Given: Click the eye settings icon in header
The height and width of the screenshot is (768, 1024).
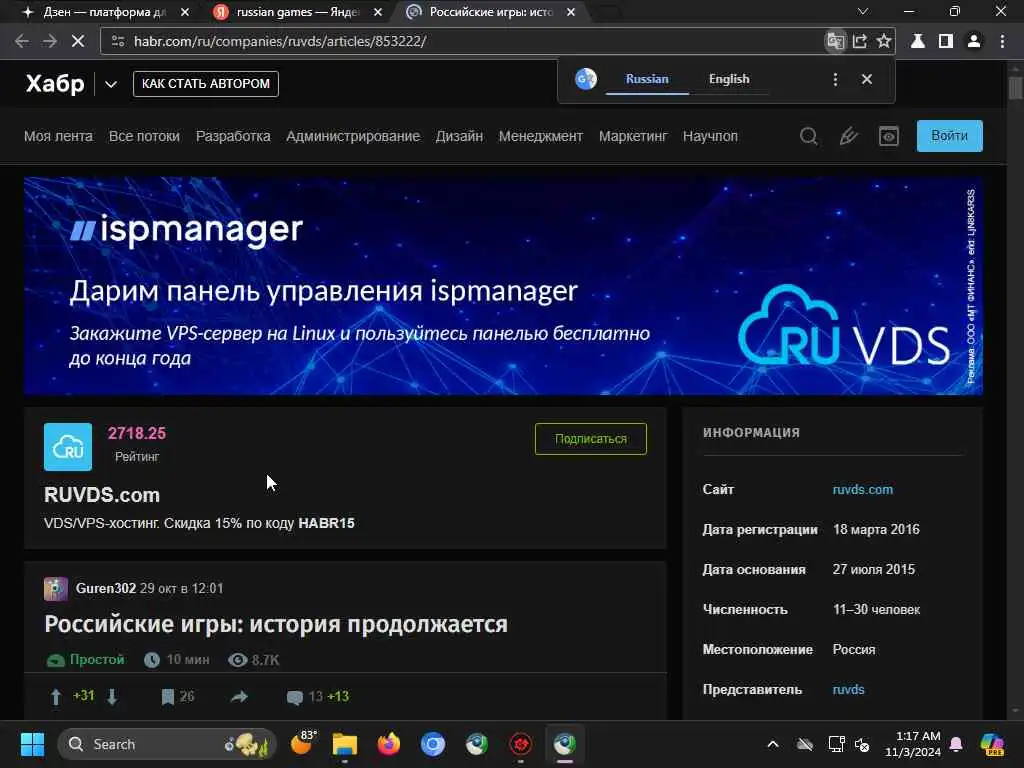Looking at the screenshot, I should [888, 136].
